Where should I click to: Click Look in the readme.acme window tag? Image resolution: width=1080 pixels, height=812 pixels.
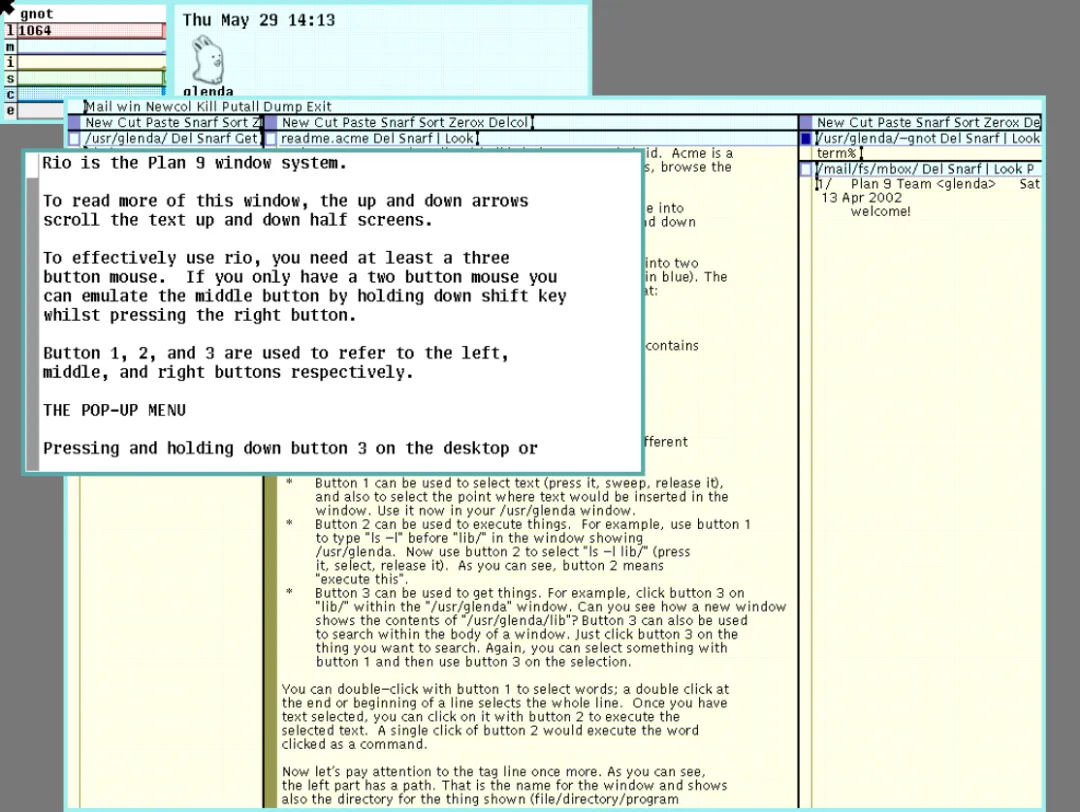459,138
